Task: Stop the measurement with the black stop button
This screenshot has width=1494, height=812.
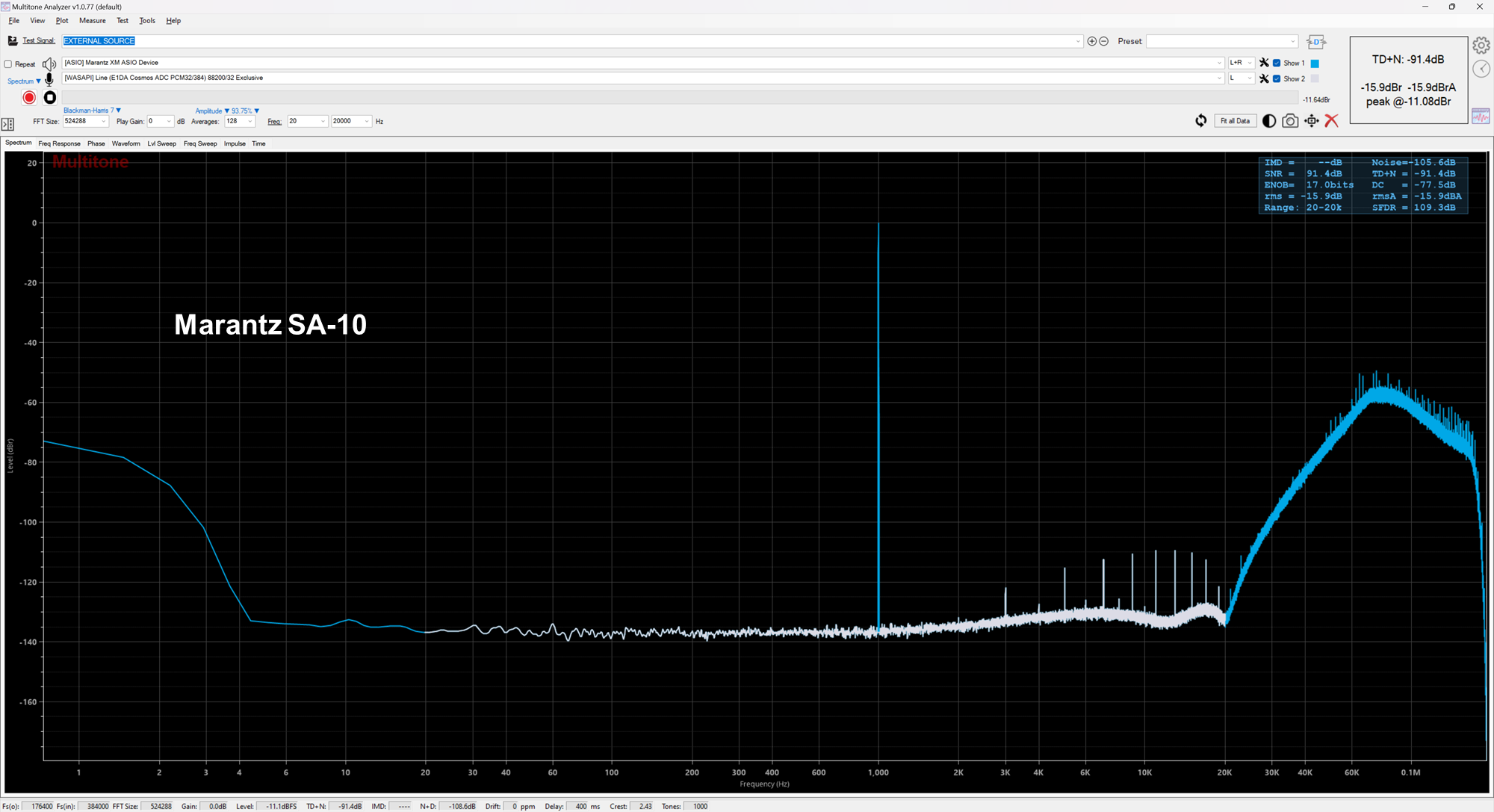Action: [50, 98]
